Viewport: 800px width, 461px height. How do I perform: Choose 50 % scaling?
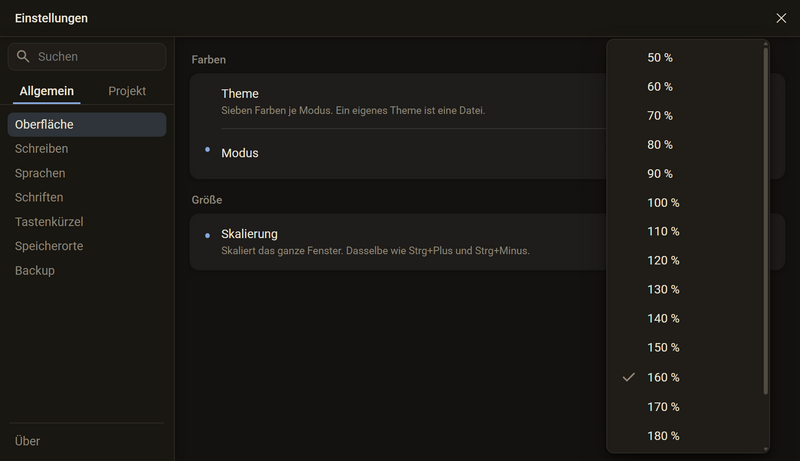click(x=685, y=58)
